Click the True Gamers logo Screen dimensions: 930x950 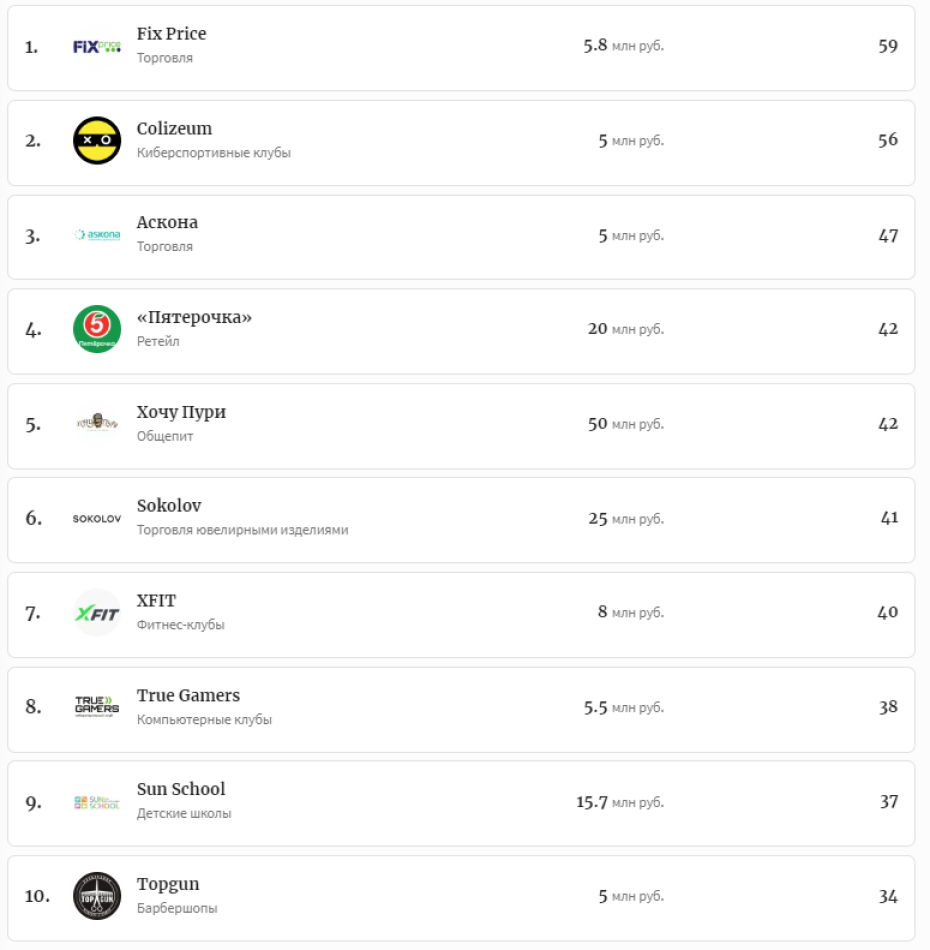click(97, 707)
